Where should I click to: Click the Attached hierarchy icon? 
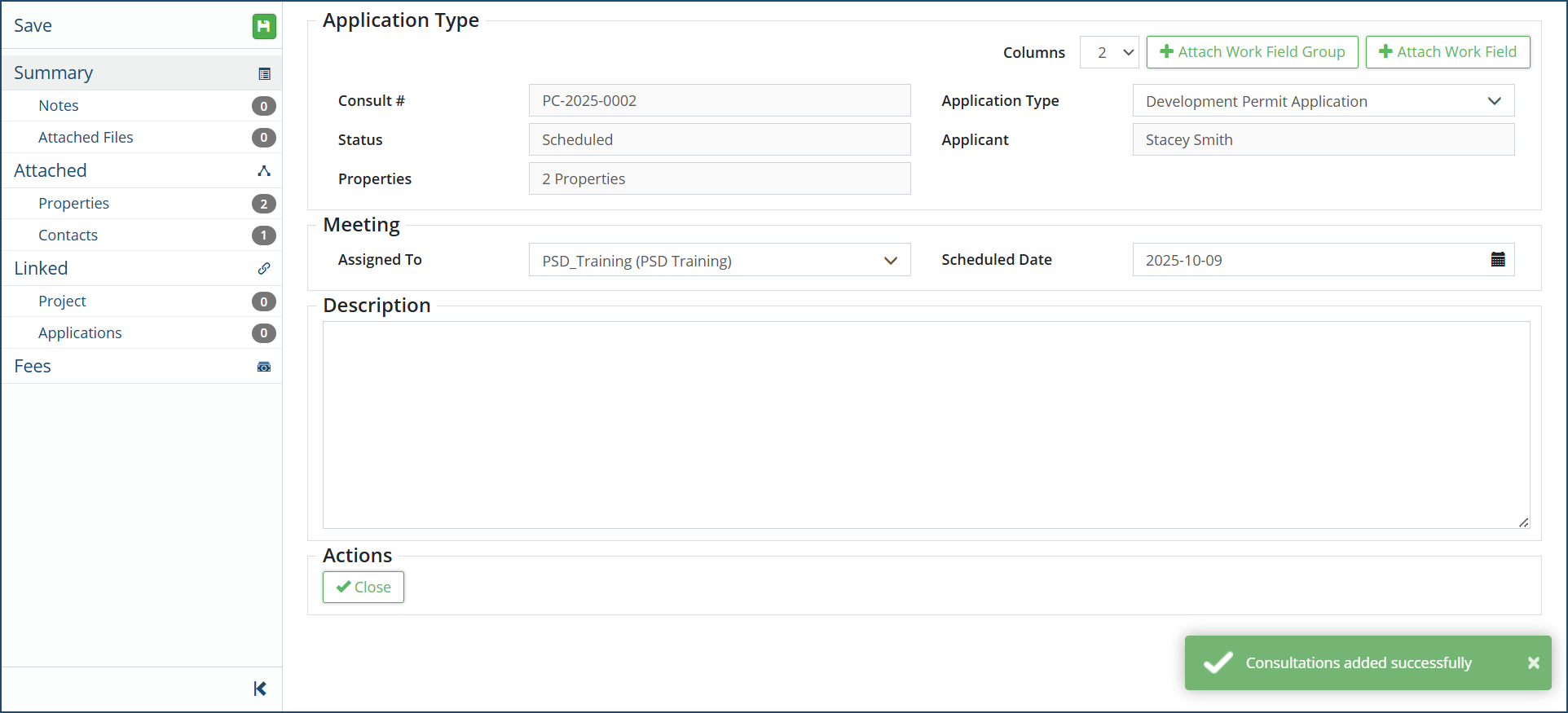264,171
